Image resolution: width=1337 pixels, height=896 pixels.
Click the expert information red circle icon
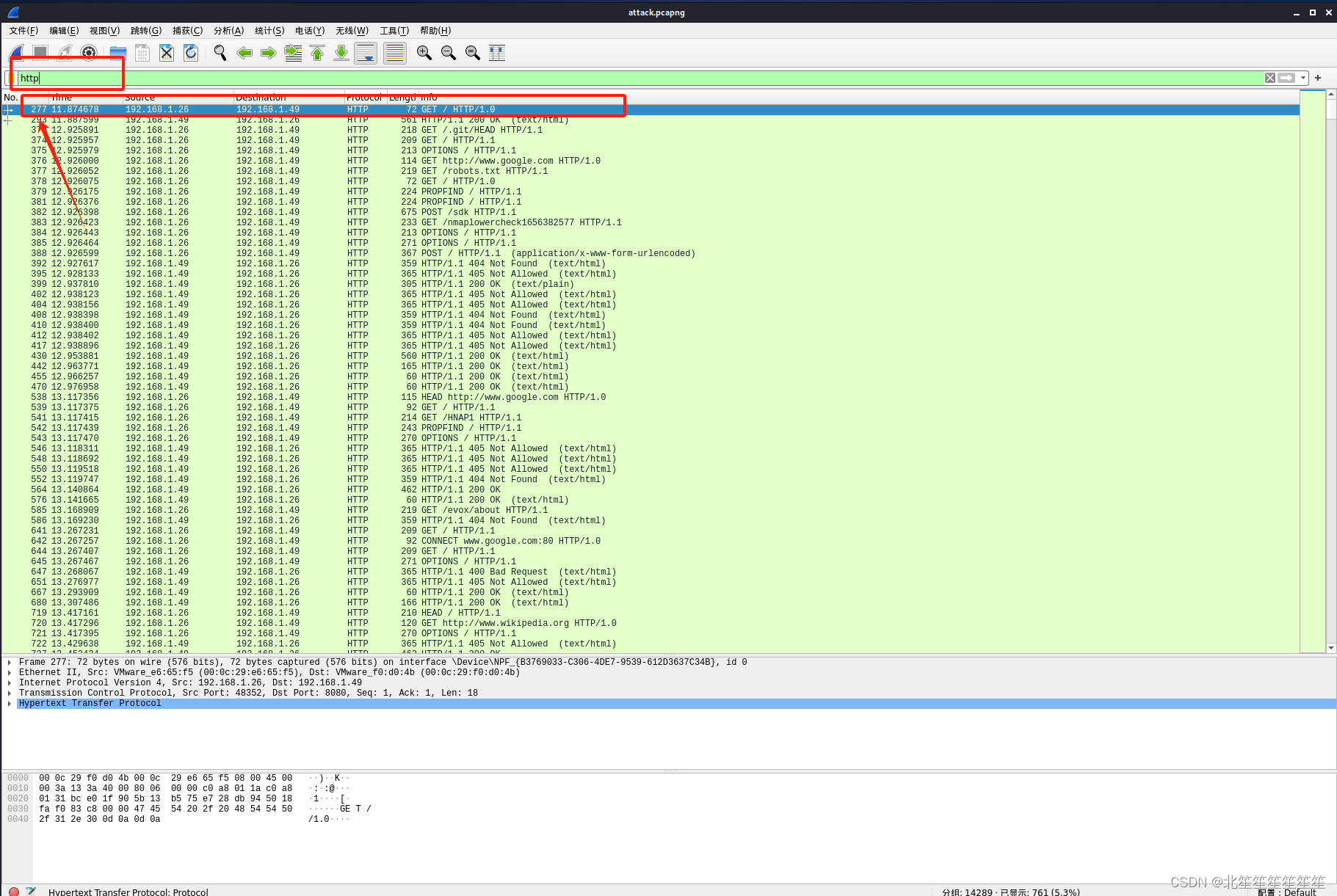pyautogui.click(x=13, y=891)
